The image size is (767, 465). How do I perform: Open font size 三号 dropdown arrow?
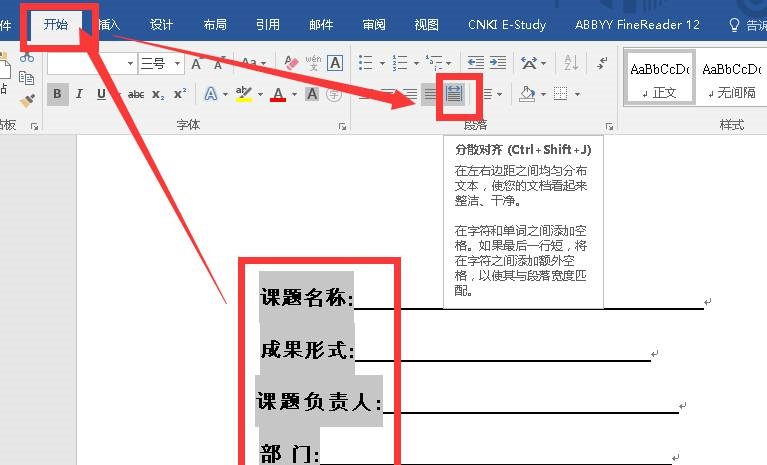click(x=177, y=63)
